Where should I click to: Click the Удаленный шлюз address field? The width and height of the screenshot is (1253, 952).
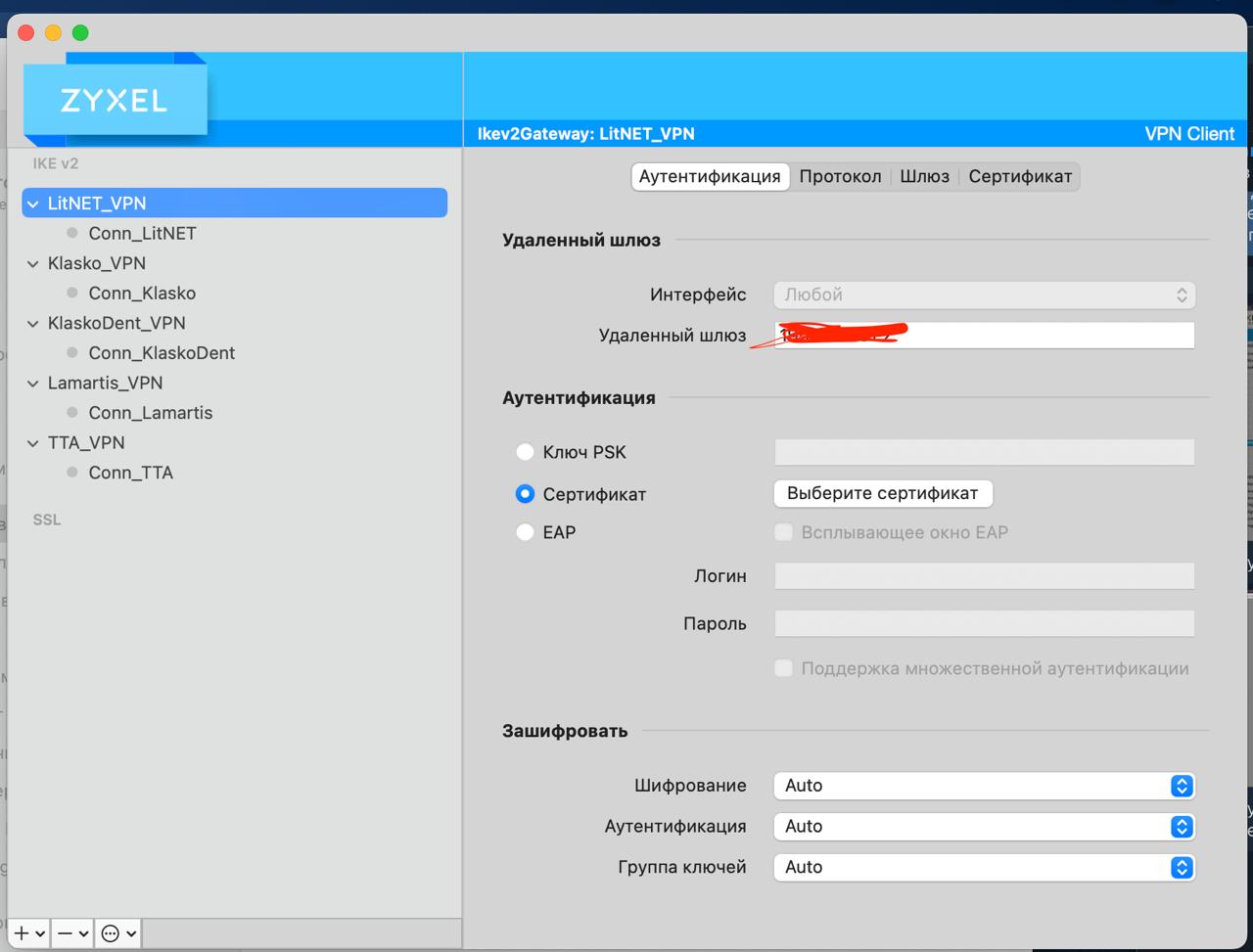tap(984, 335)
